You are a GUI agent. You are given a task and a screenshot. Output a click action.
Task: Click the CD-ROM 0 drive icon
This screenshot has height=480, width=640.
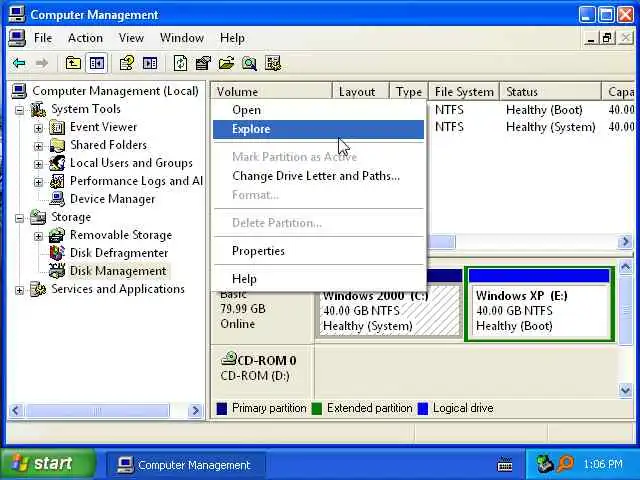[229, 358]
